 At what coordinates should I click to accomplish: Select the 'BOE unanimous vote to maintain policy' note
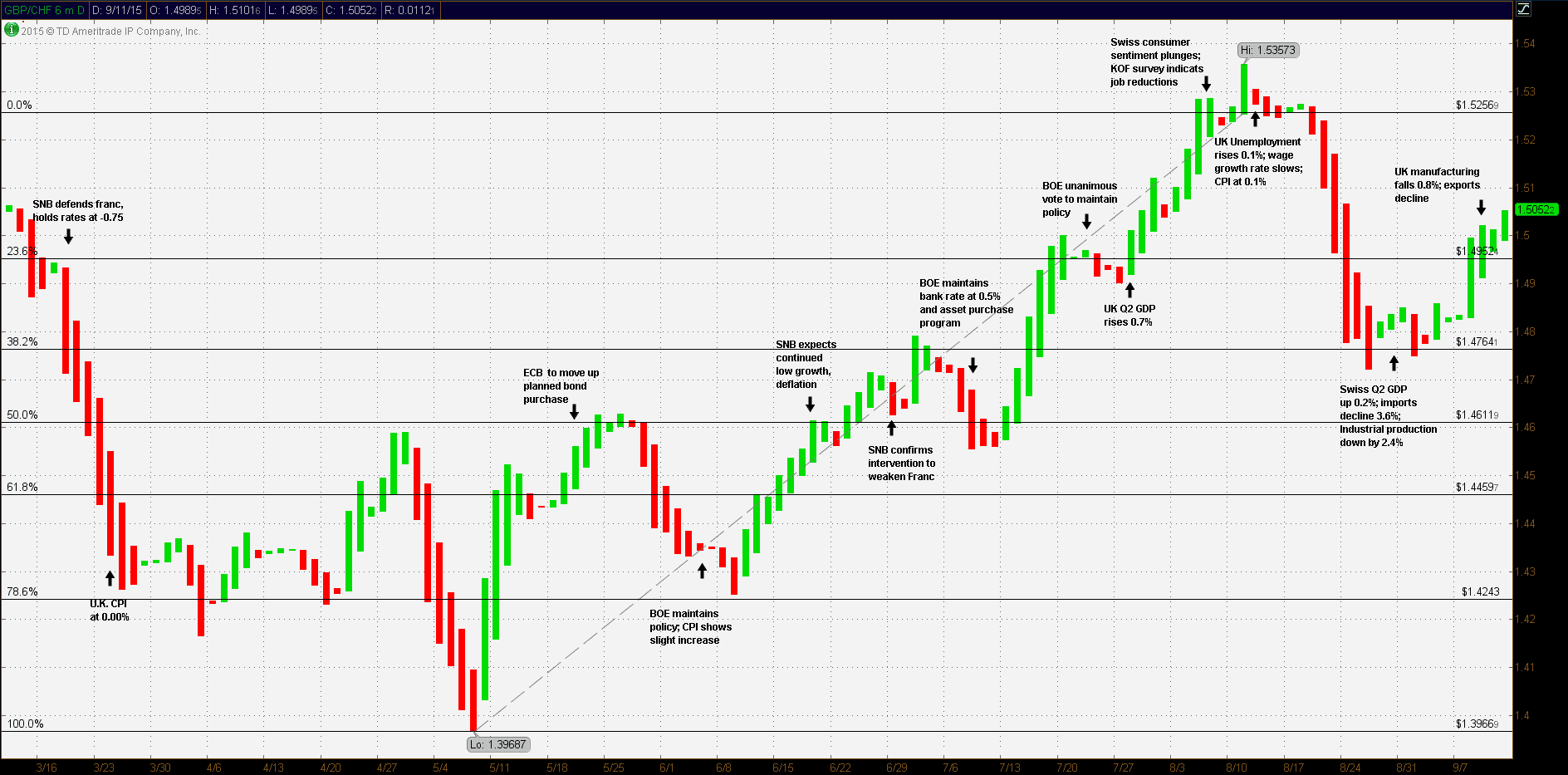pos(1080,199)
